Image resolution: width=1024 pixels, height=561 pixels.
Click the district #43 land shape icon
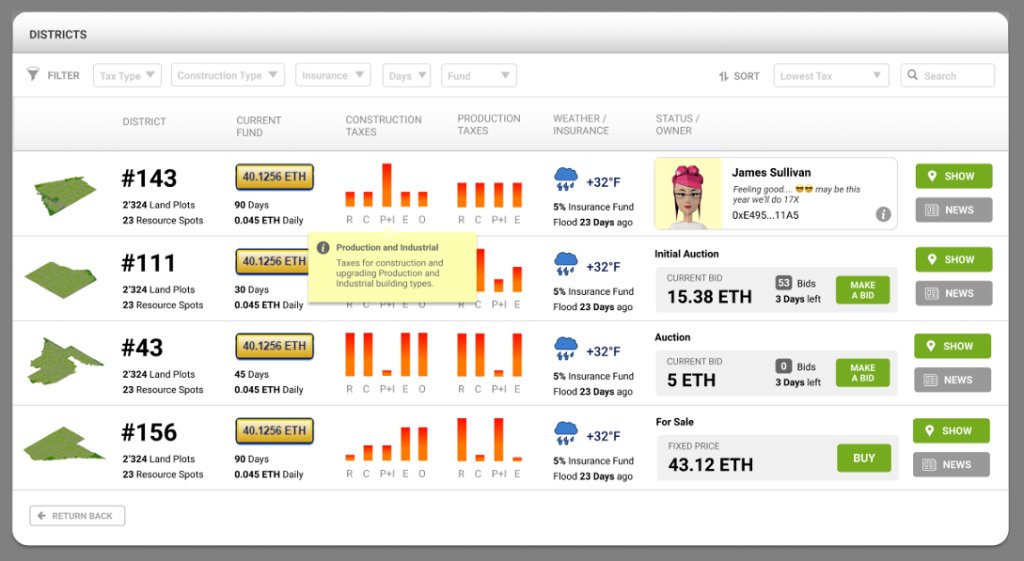pos(65,360)
